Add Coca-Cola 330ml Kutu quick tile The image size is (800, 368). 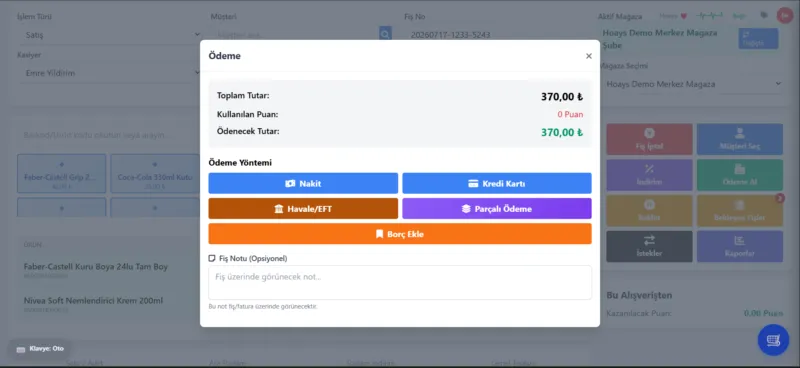tap(155, 174)
